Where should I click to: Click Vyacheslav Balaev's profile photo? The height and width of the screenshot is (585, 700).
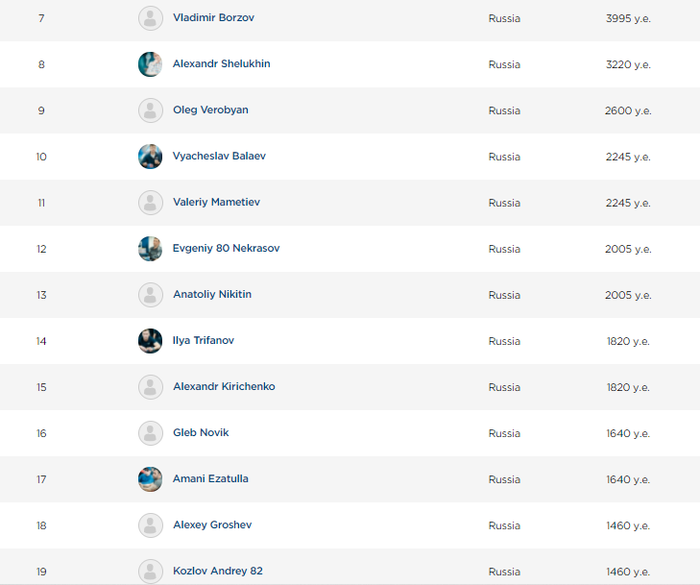(150, 156)
